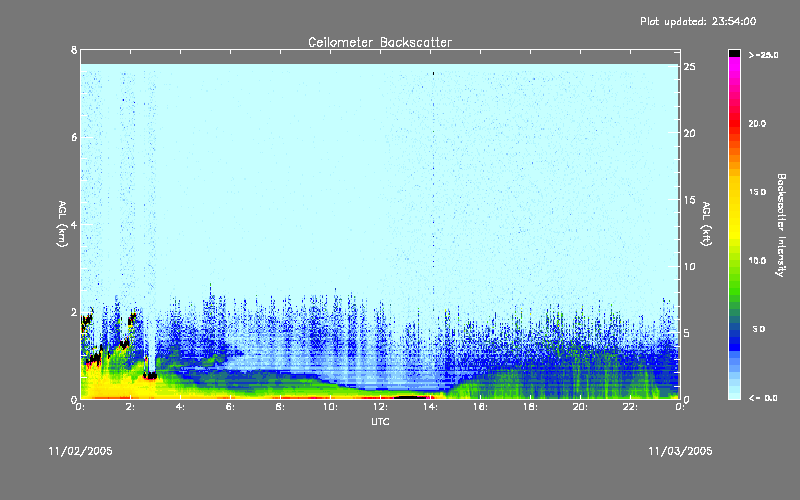This screenshot has width=800, height=500.
Task: Click the '5.0' colorbar label
Action: pyautogui.click(x=759, y=330)
